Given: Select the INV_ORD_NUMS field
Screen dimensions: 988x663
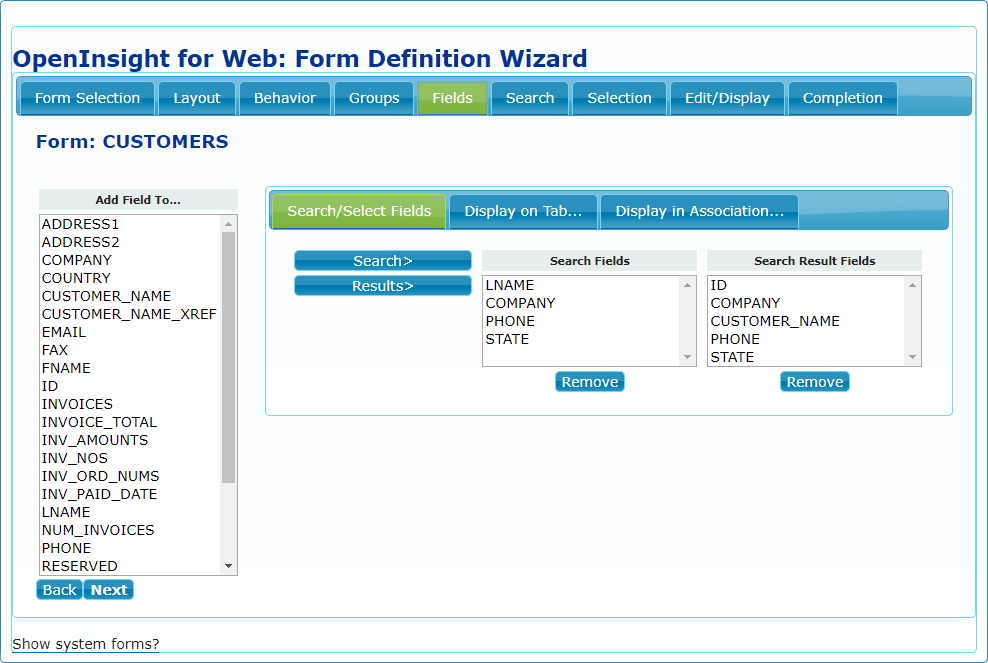Looking at the screenshot, I should [130, 476].
